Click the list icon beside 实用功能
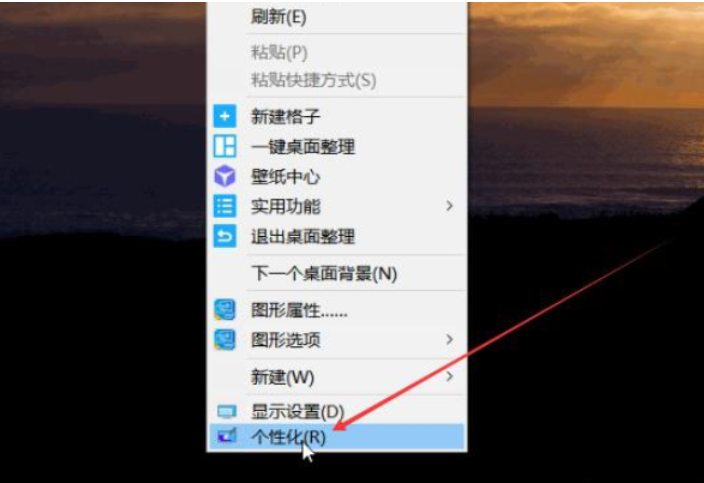Image resolution: width=704 pixels, height=483 pixels. [x=224, y=206]
